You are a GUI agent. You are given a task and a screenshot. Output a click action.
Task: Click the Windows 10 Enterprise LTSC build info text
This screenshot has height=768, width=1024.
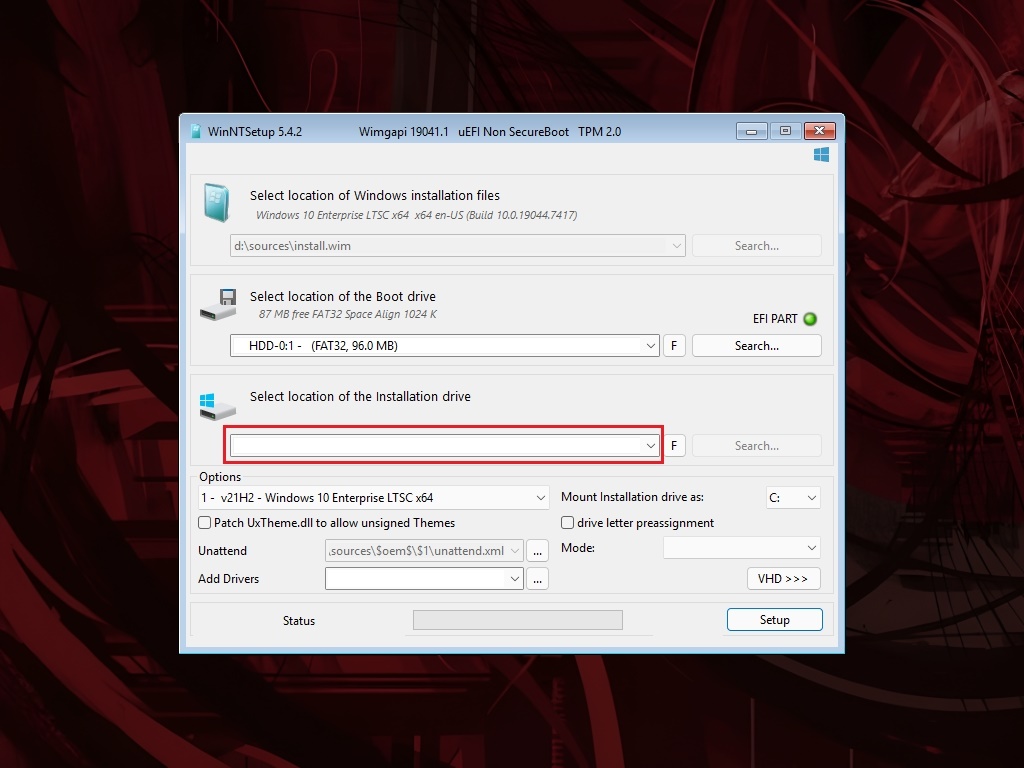click(x=416, y=215)
